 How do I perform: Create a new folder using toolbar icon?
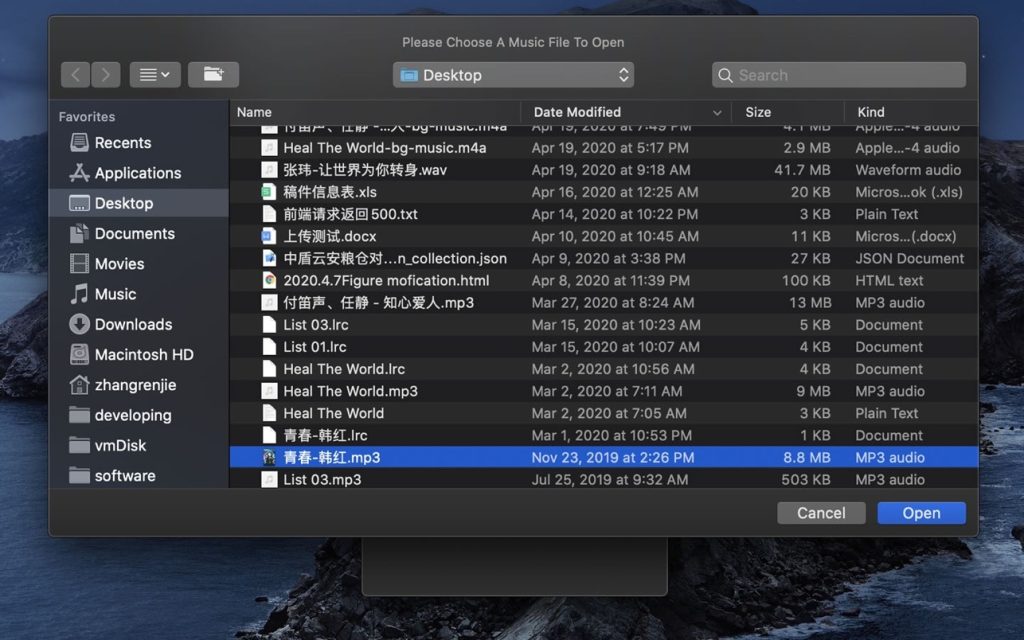tap(213, 75)
